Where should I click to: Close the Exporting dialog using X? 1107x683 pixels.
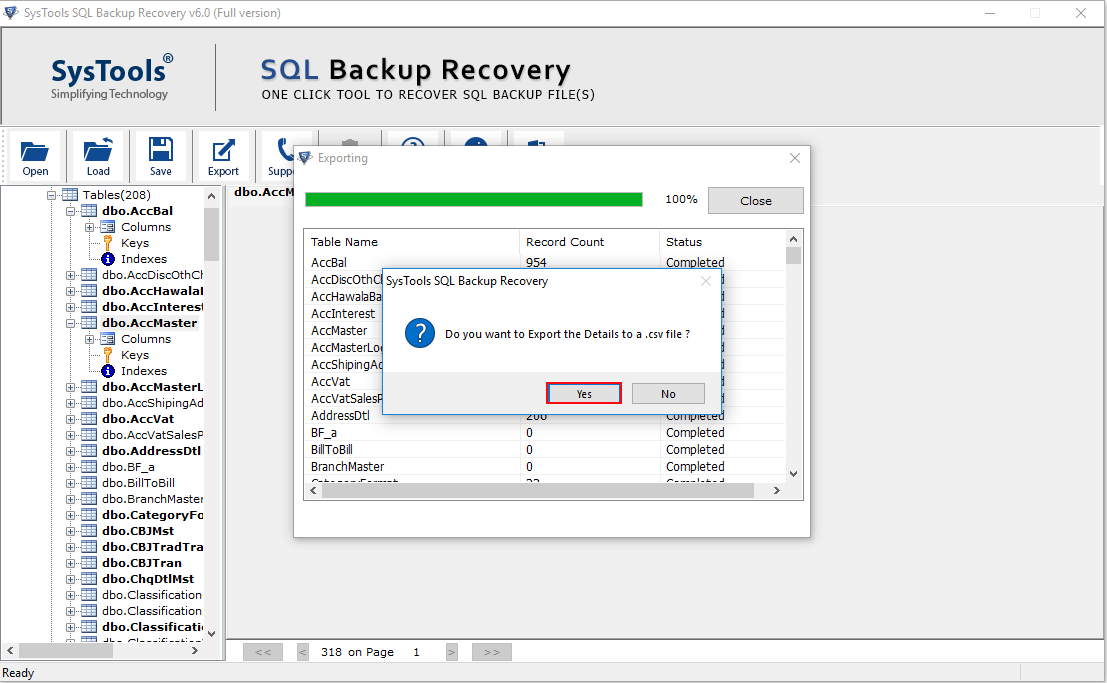coord(794,158)
